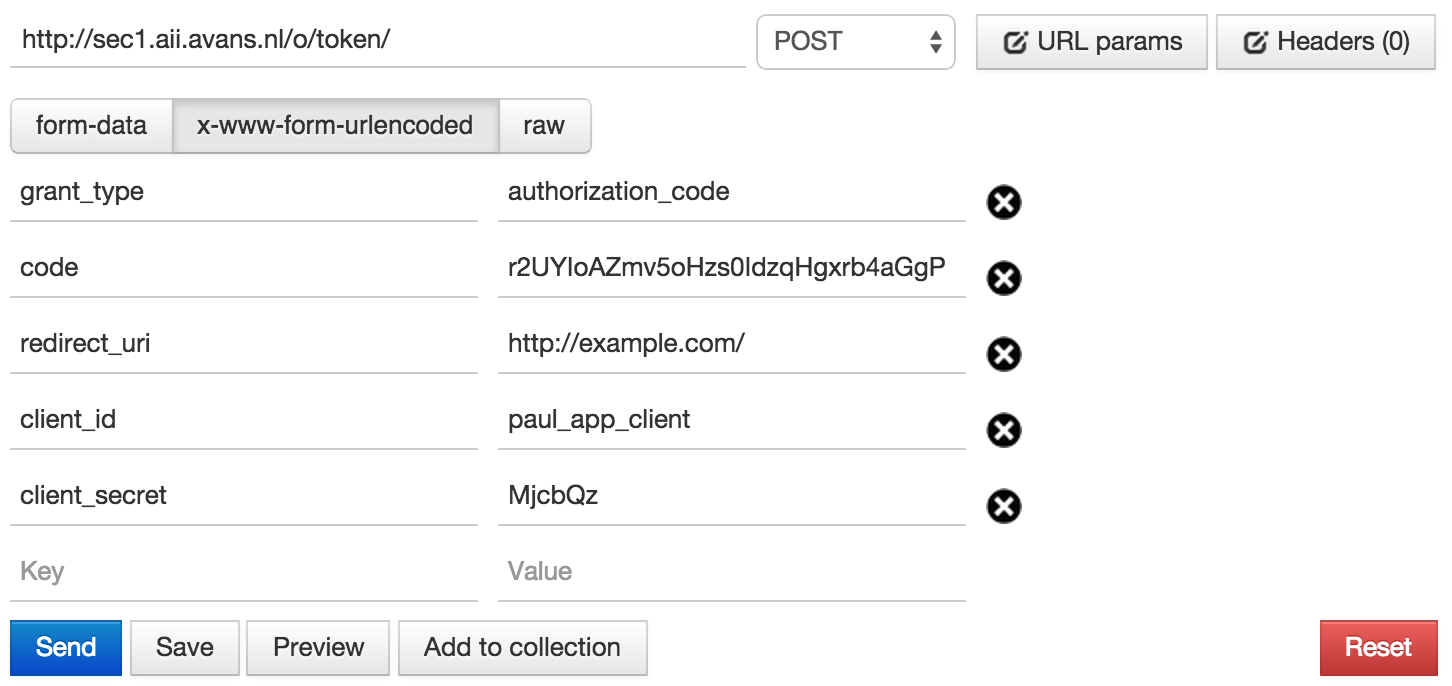
Task: Delete the code parameter row
Action: pos(1004,278)
